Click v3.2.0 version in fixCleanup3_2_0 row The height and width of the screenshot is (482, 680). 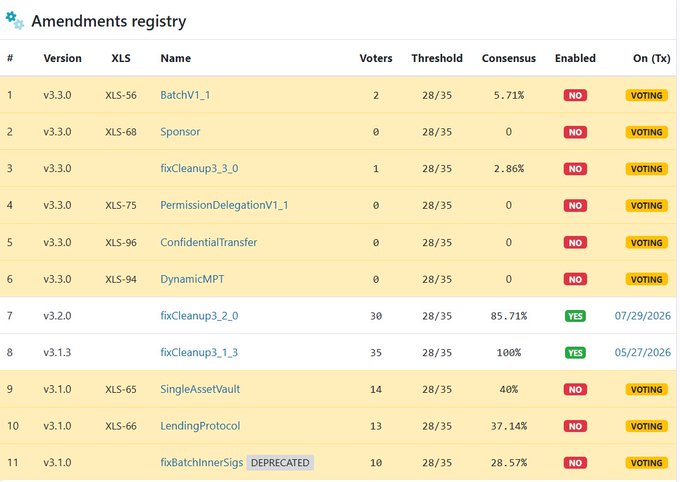pos(57,316)
